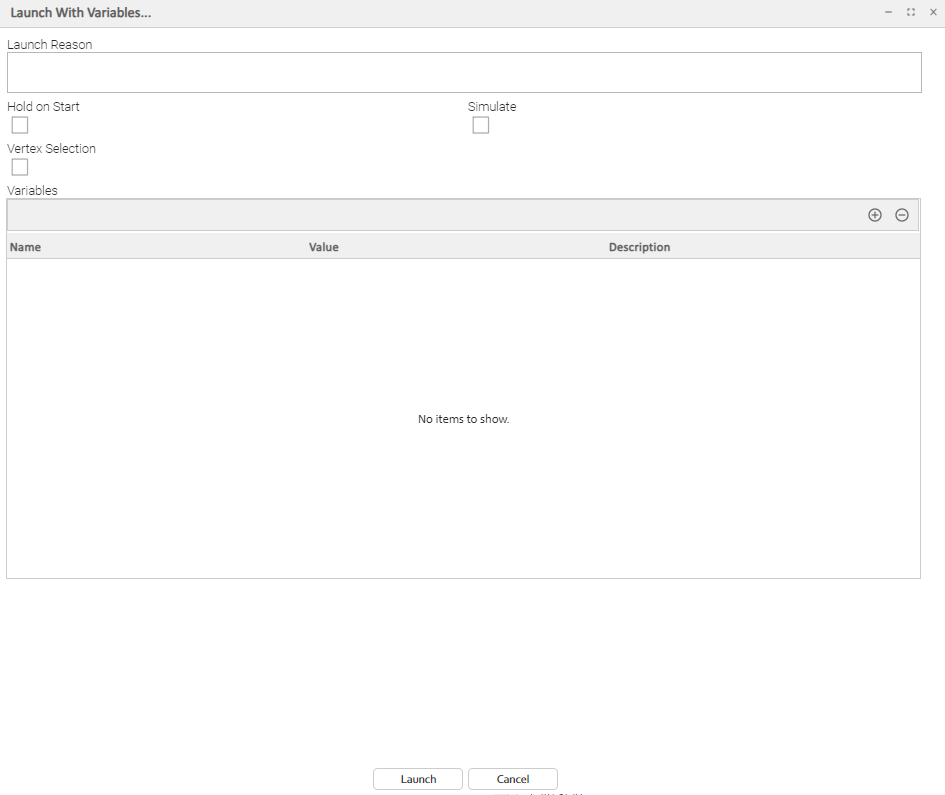The height and width of the screenshot is (795, 945).
Task: Select the Description column header
Action: 639,247
